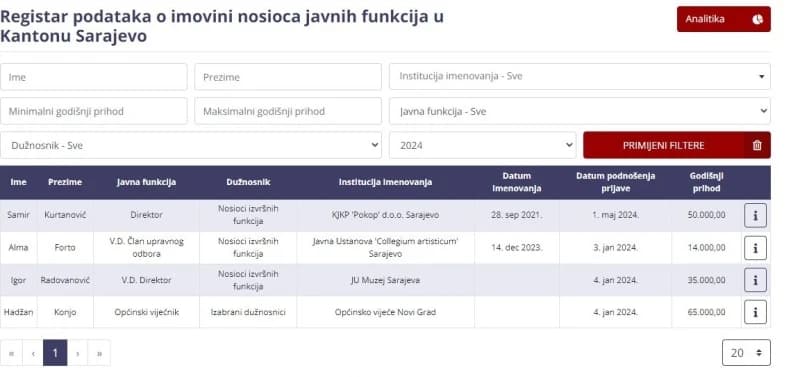Expand Dužnosnik dropdown
This screenshot has height=377, width=800.
[191, 145]
